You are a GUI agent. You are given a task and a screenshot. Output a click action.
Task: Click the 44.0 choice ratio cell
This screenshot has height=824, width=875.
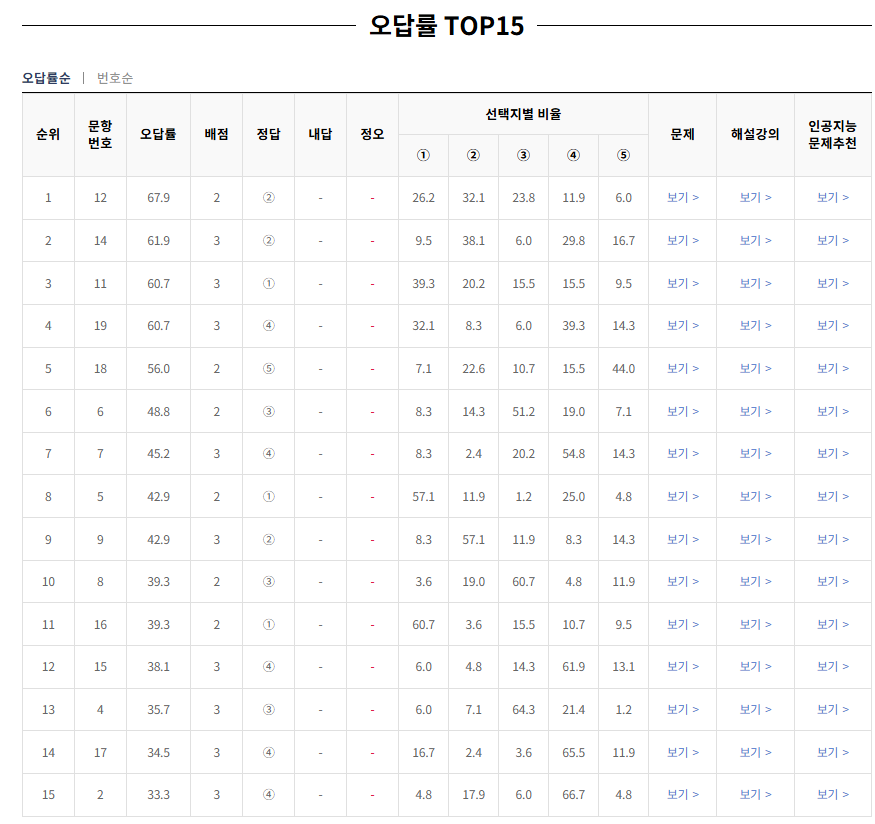click(x=623, y=369)
